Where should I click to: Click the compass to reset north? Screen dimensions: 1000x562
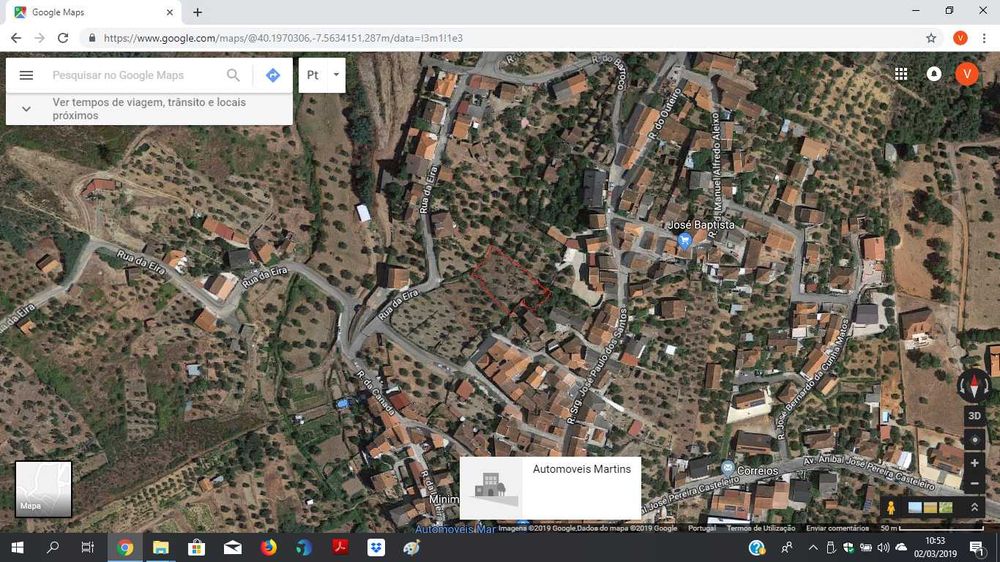pyautogui.click(x=973, y=385)
